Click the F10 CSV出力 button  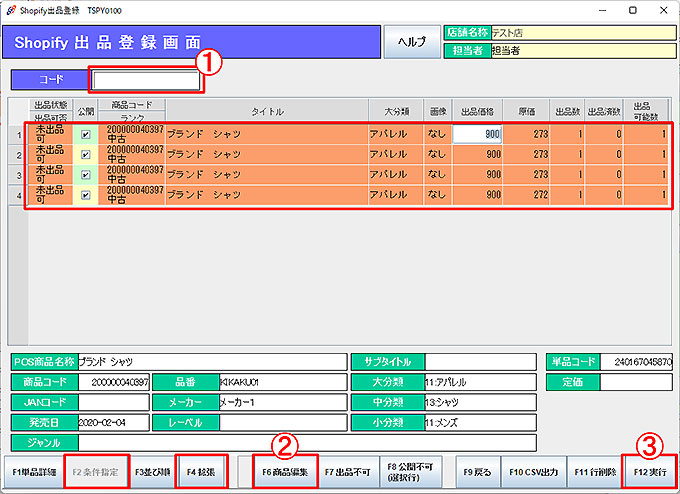pos(534,472)
